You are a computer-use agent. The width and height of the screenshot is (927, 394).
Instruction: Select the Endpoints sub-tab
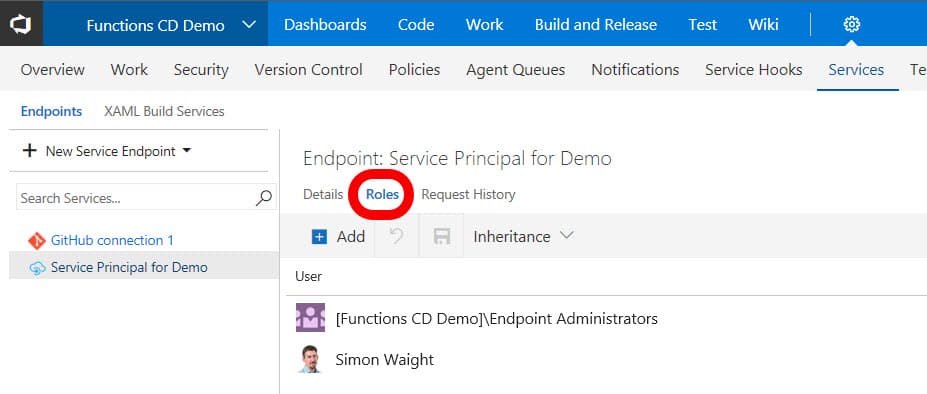pos(51,111)
